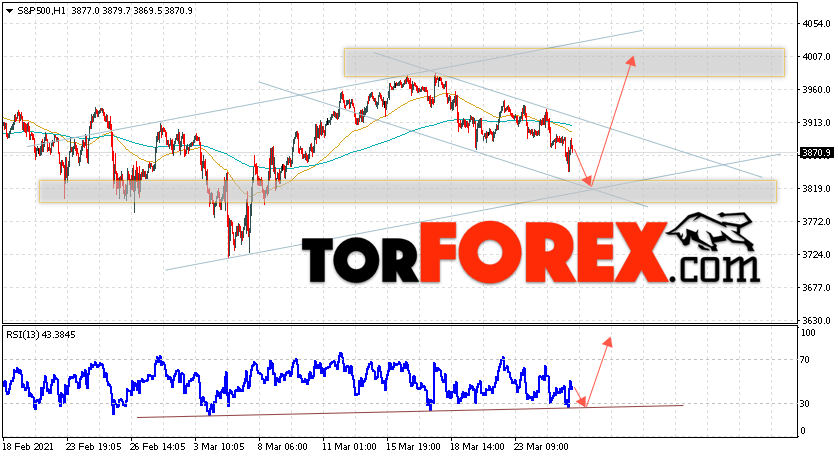Click the 23 Mar 09:00 time label
The height and width of the screenshot is (458, 838).
click(x=541, y=446)
